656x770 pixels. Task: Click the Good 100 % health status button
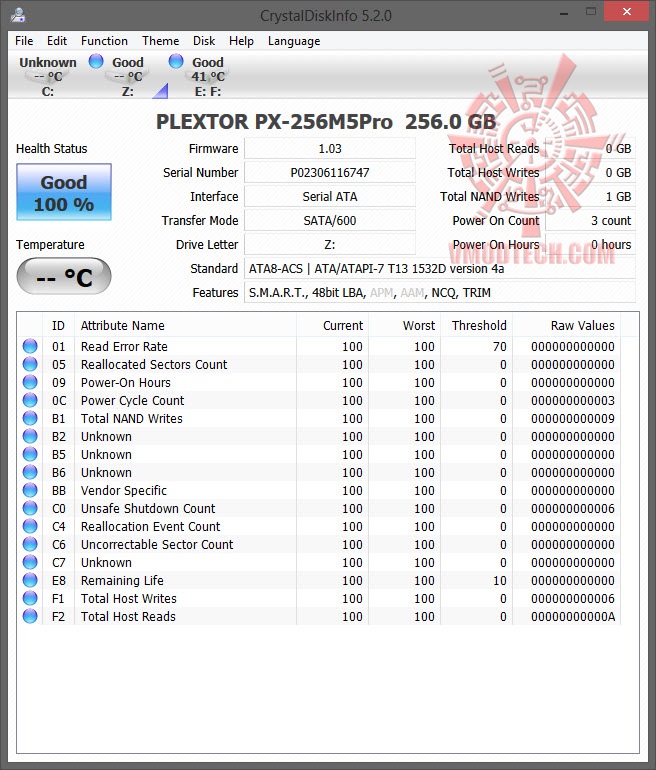pos(64,192)
